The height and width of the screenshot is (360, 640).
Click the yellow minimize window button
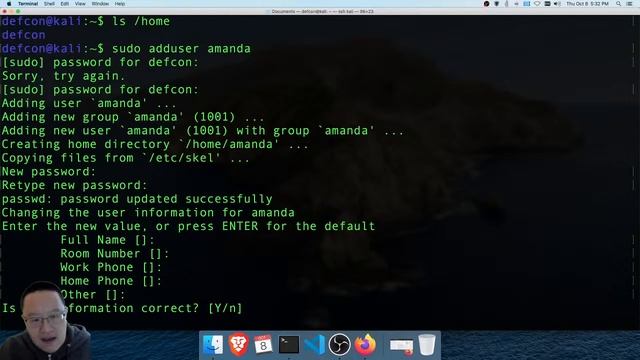[x=11, y=11]
